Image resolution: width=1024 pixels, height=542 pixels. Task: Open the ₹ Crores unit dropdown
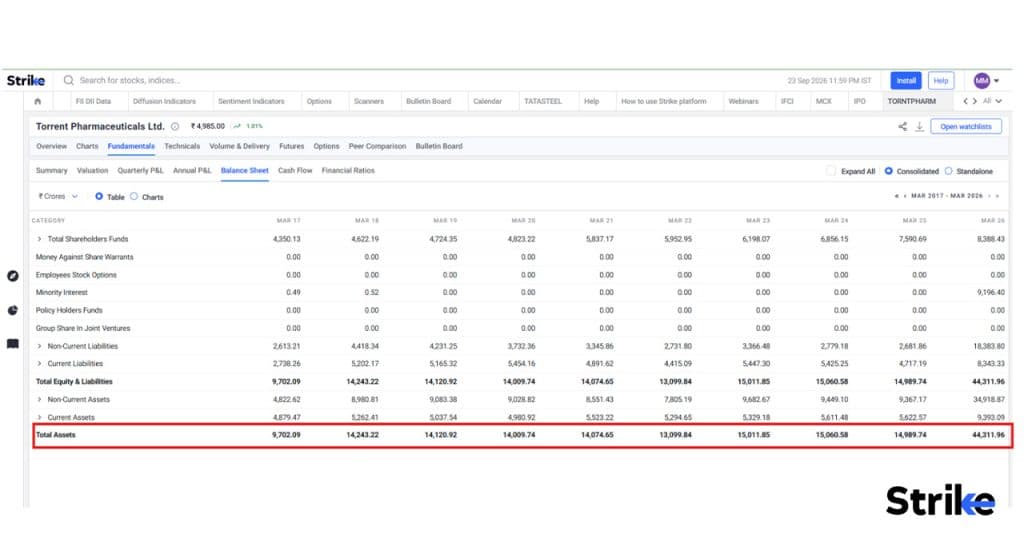point(57,196)
